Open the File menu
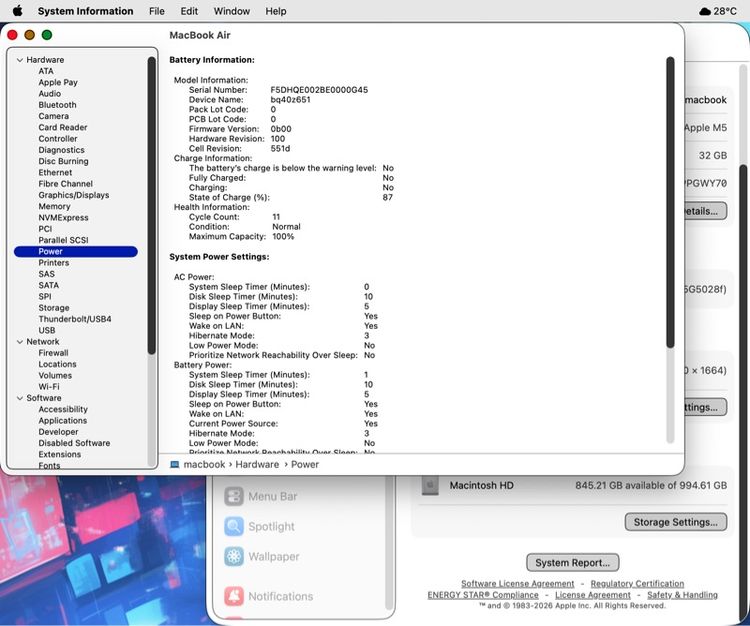 point(156,11)
